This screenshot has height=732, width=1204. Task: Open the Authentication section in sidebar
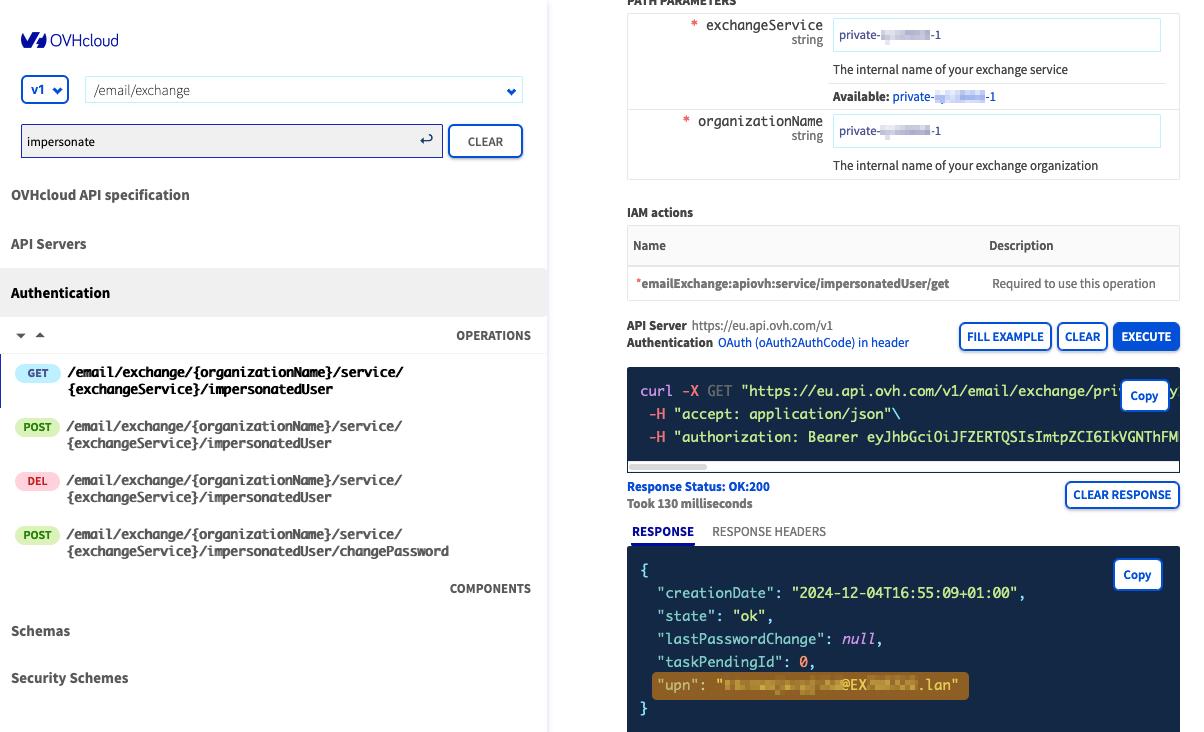point(60,293)
